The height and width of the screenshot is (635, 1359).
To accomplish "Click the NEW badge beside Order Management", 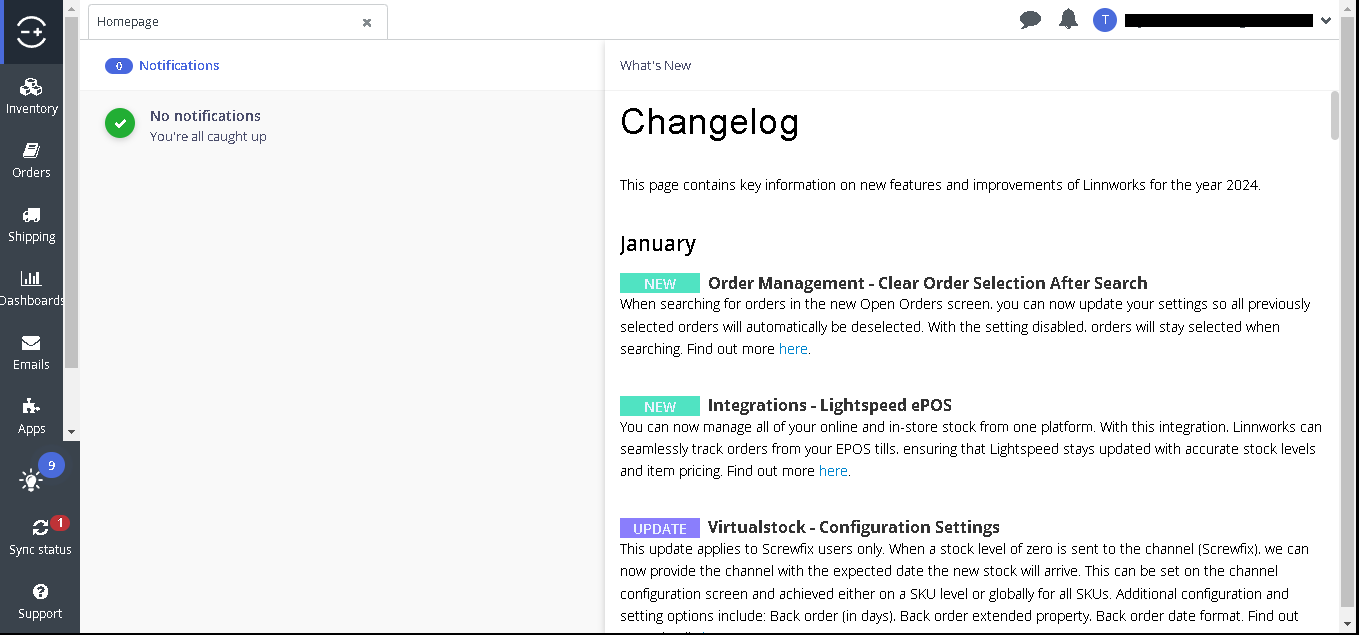I will [660, 284].
